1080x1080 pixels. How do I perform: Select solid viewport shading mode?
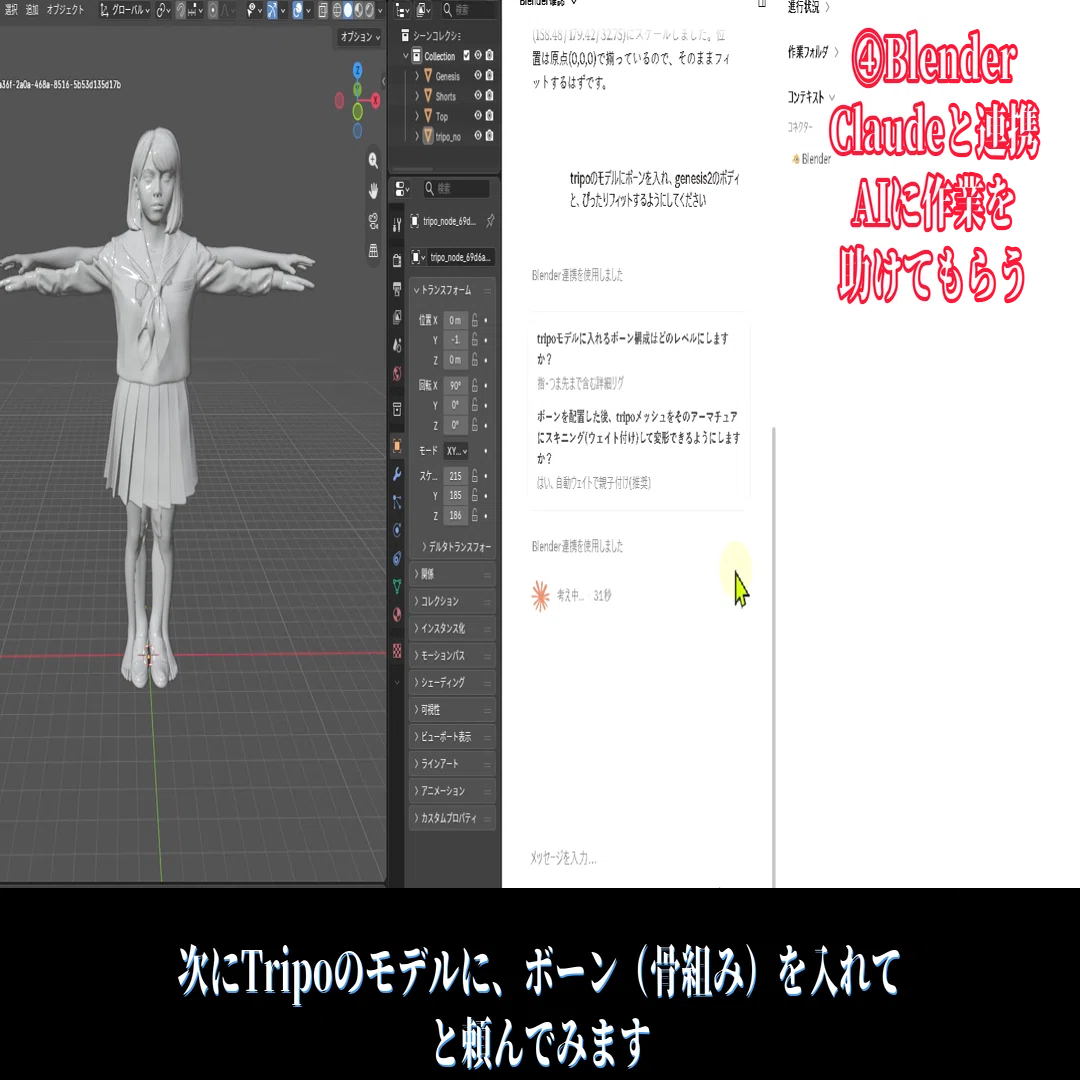pos(348,10)
